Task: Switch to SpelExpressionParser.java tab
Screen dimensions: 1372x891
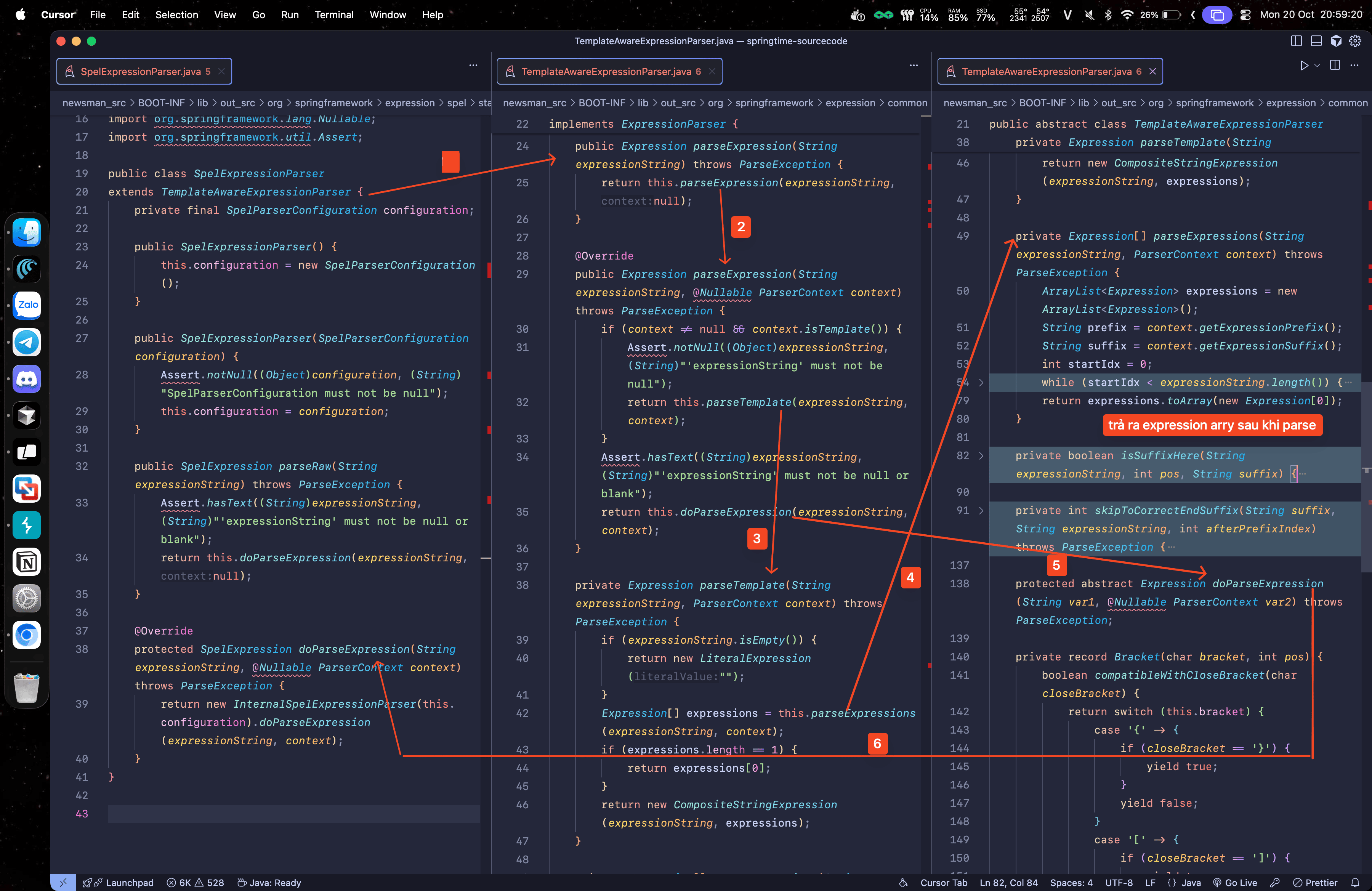Action: tap(140, 72)
